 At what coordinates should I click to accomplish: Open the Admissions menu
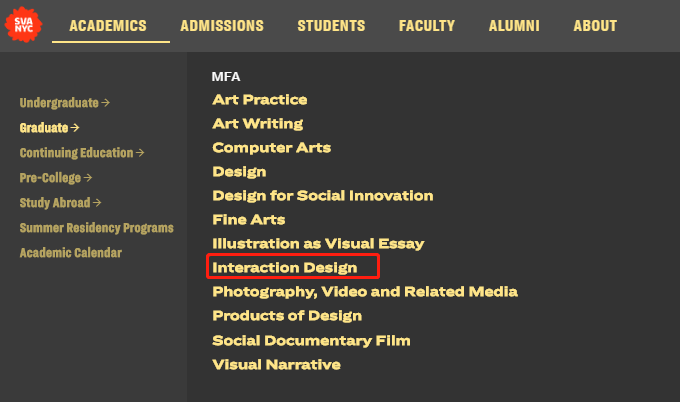coord(222,26)
